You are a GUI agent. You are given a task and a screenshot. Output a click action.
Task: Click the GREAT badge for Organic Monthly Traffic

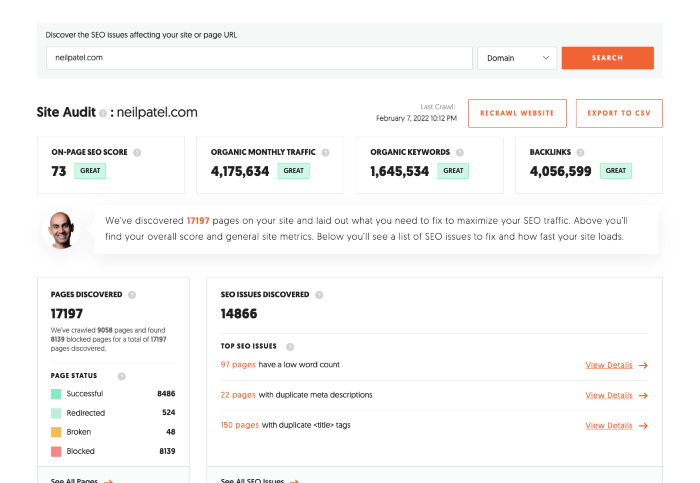[294, 171]
